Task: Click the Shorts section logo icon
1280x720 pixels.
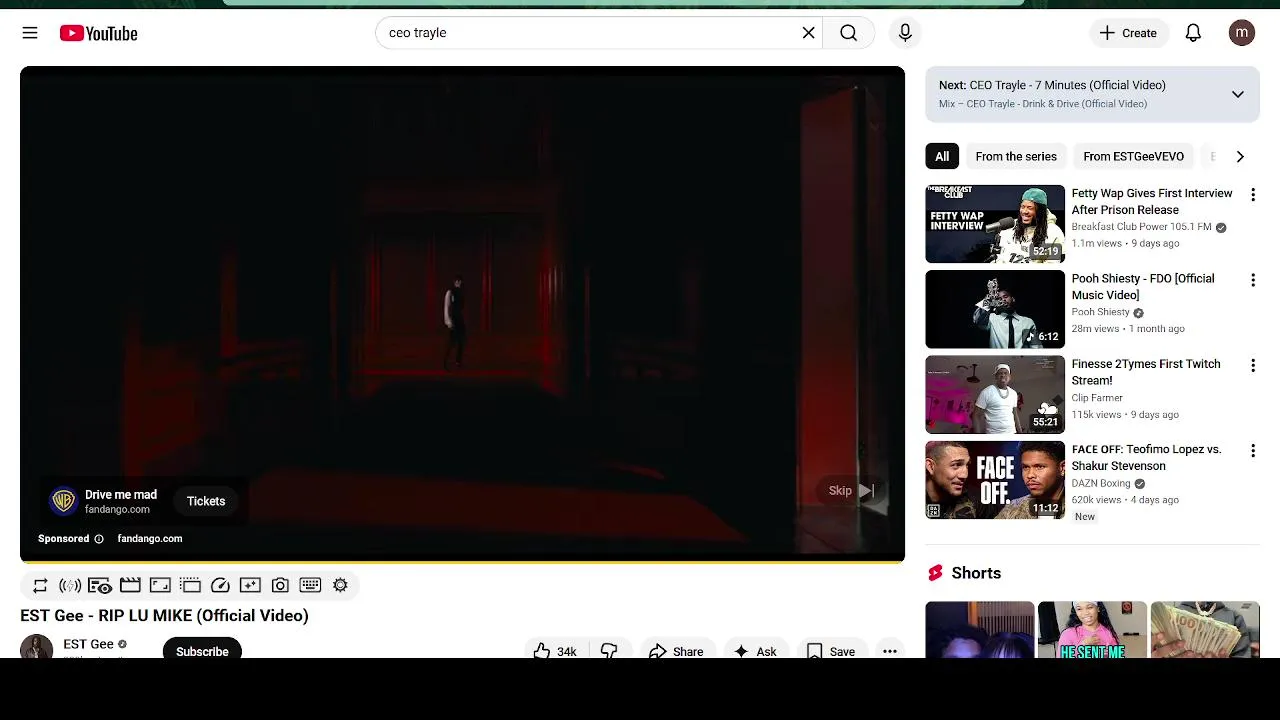Action: (935, 573)
